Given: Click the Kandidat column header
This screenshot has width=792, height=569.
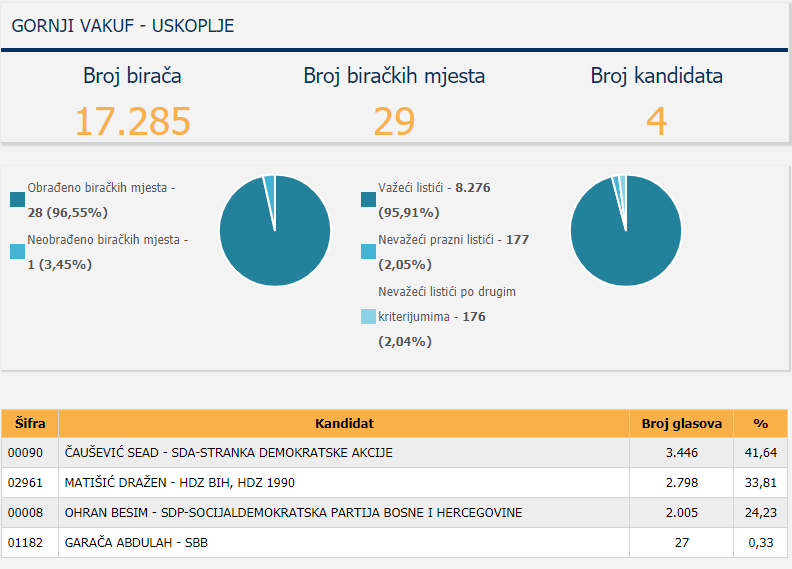Looking at the screenshot, I should coord(344,423).
